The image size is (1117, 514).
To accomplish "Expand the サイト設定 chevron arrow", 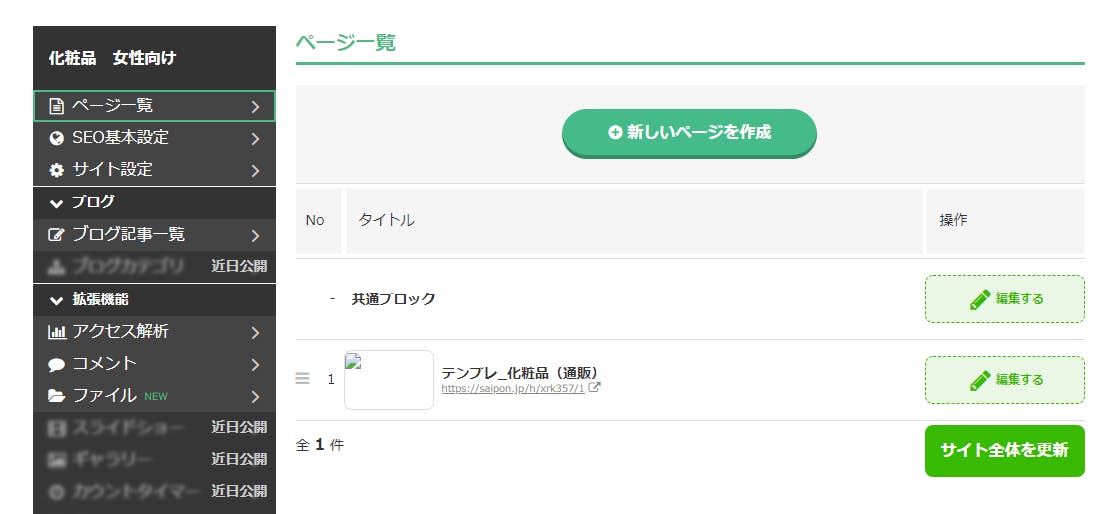I will [256, 170].
